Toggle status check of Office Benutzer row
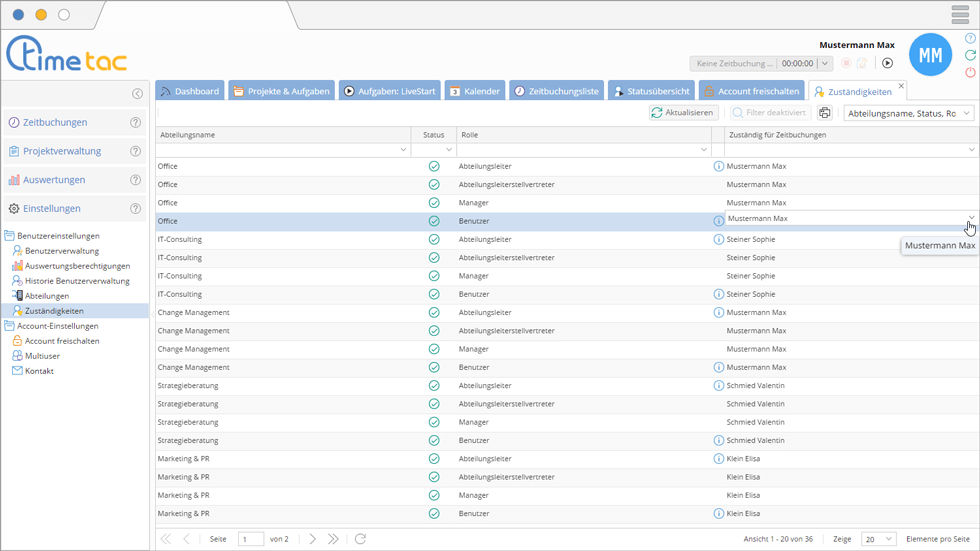The height and width of the screenshot is (551, 980). coord(434,221)
